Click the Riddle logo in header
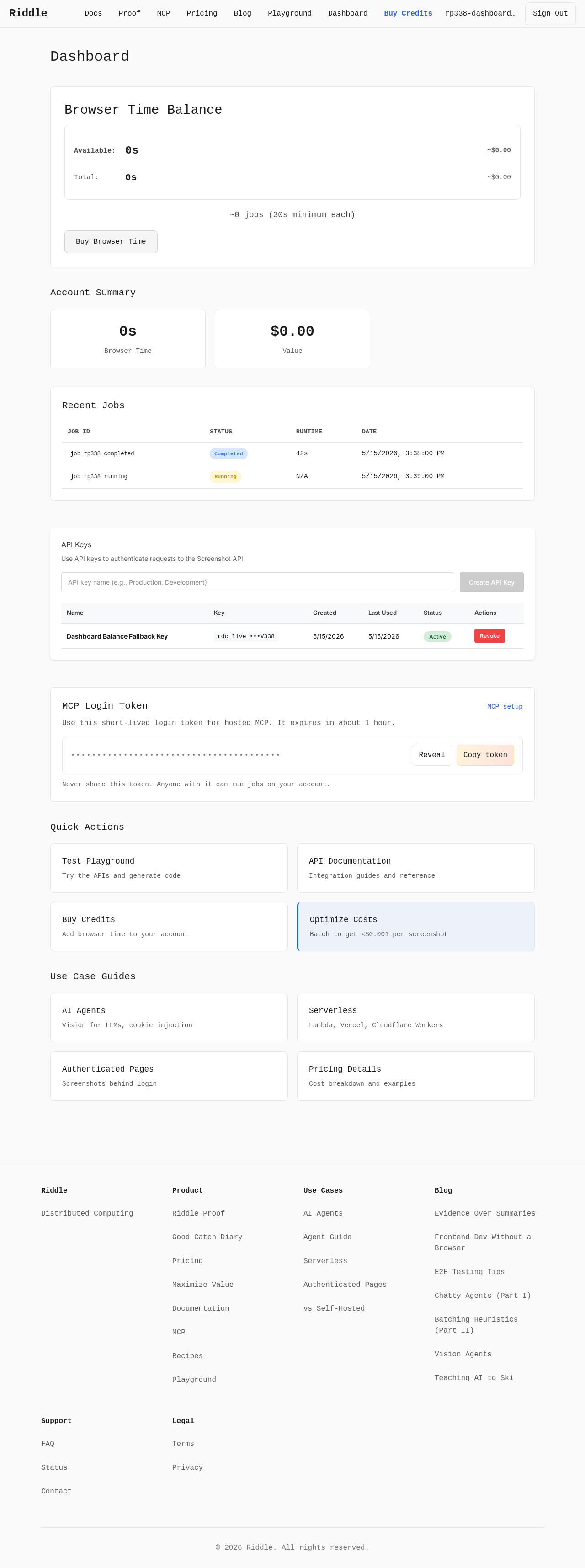The height and width of the screenshot is (1568, 585). (x=28, y=13)
